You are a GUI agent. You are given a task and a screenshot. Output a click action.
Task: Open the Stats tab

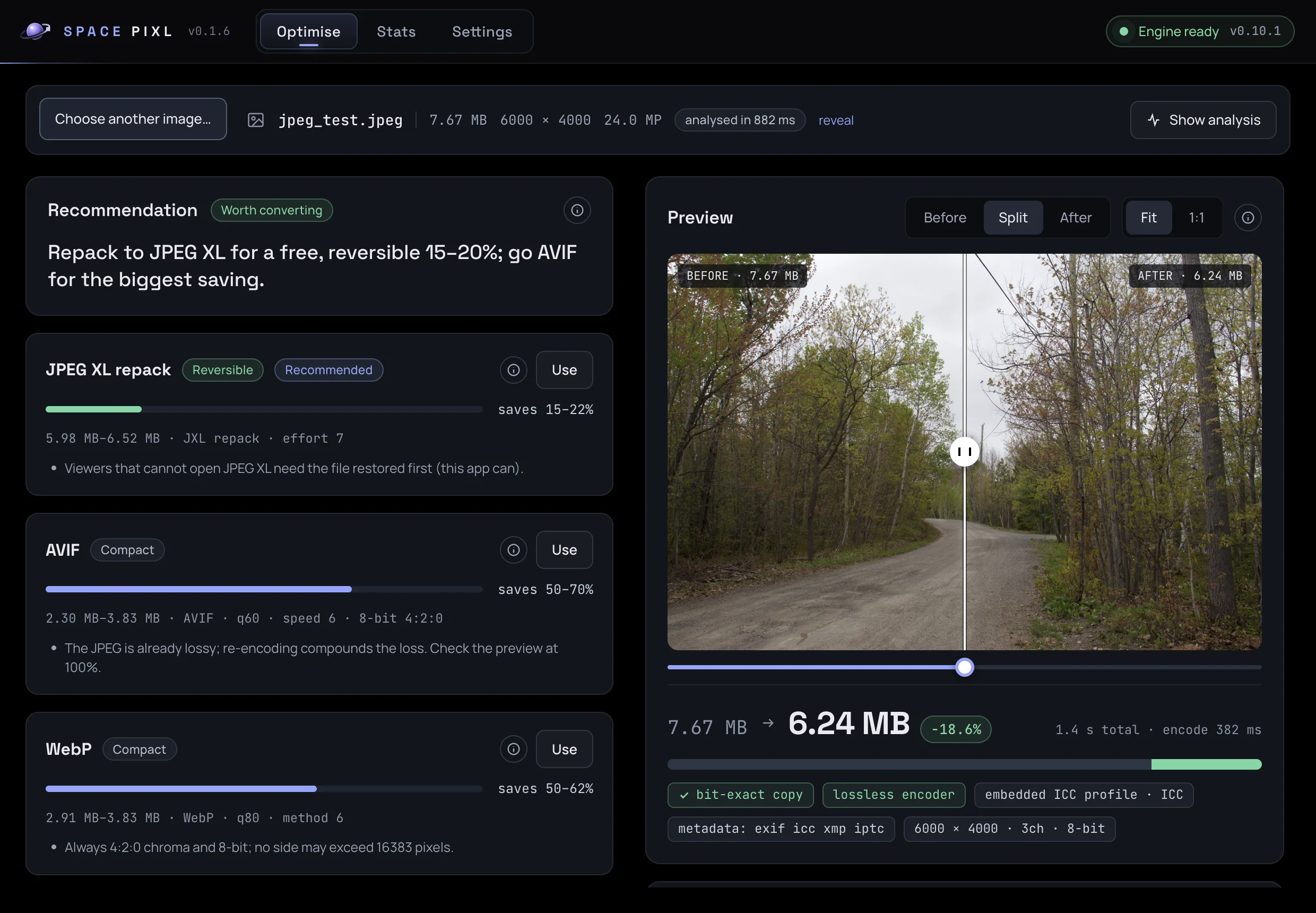click(396, 31)
